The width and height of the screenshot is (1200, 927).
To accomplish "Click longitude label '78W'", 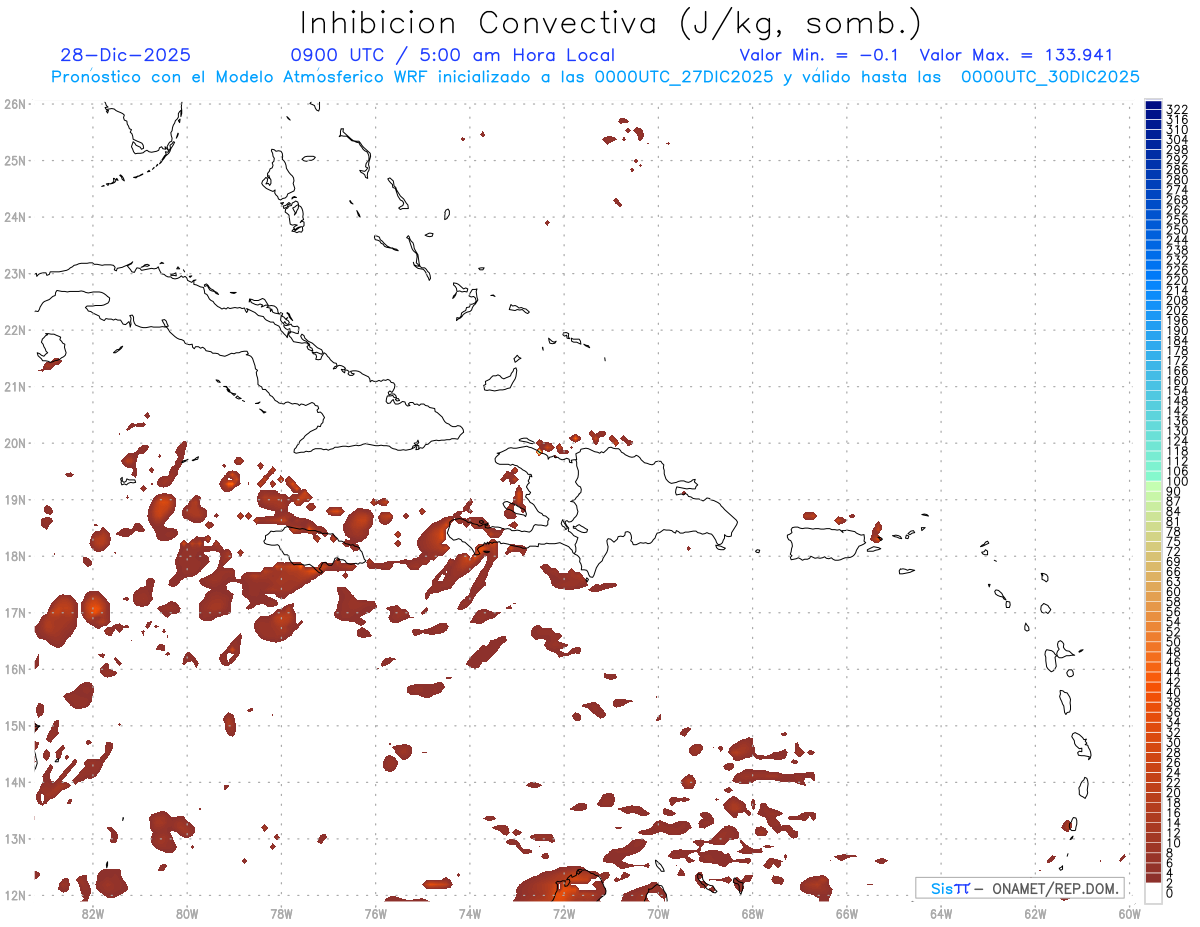I will [281, 912].
